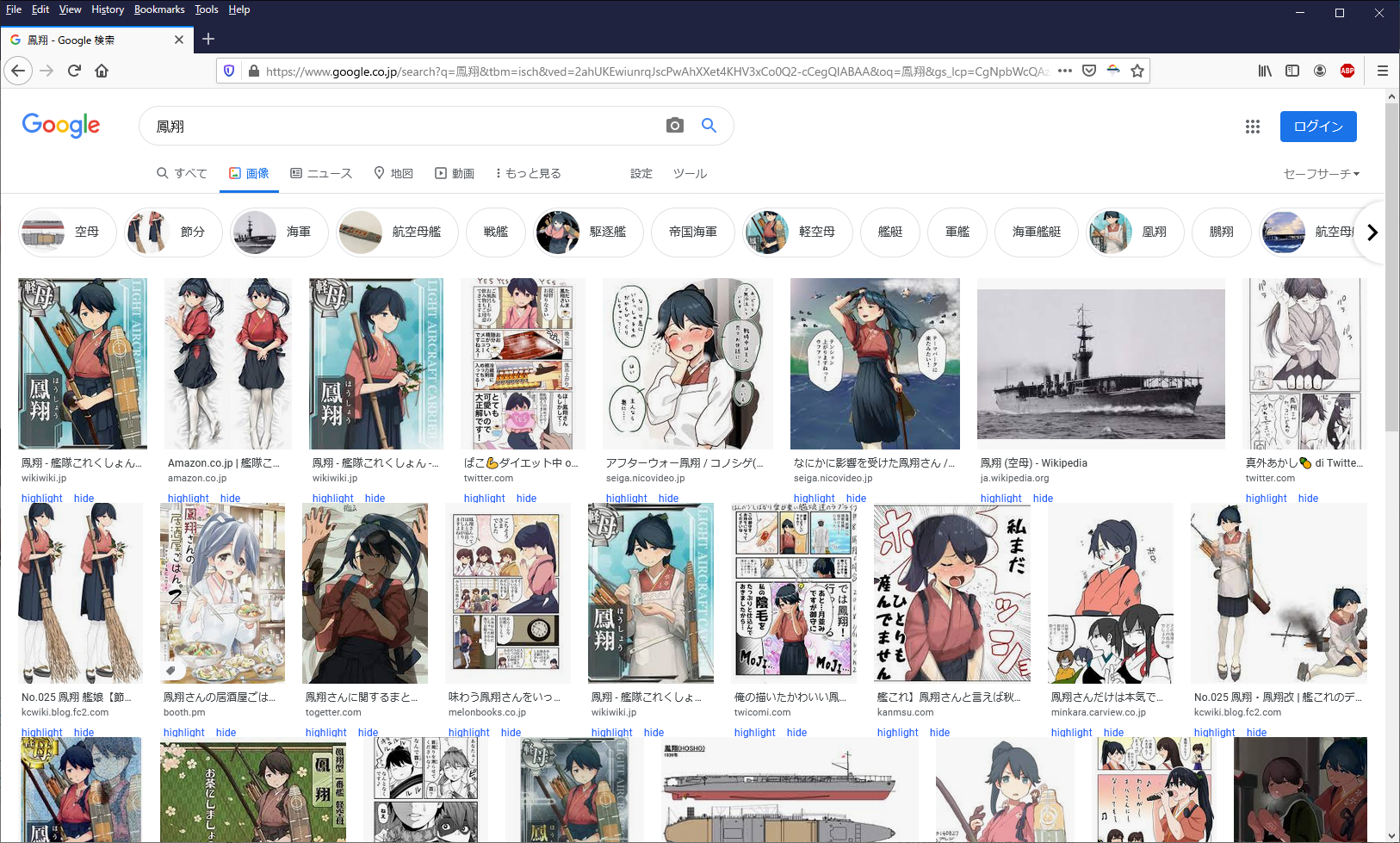The image size is (1400, 843).
Task: Click hide under the togetter.com result
Action: tap(369, 733)
